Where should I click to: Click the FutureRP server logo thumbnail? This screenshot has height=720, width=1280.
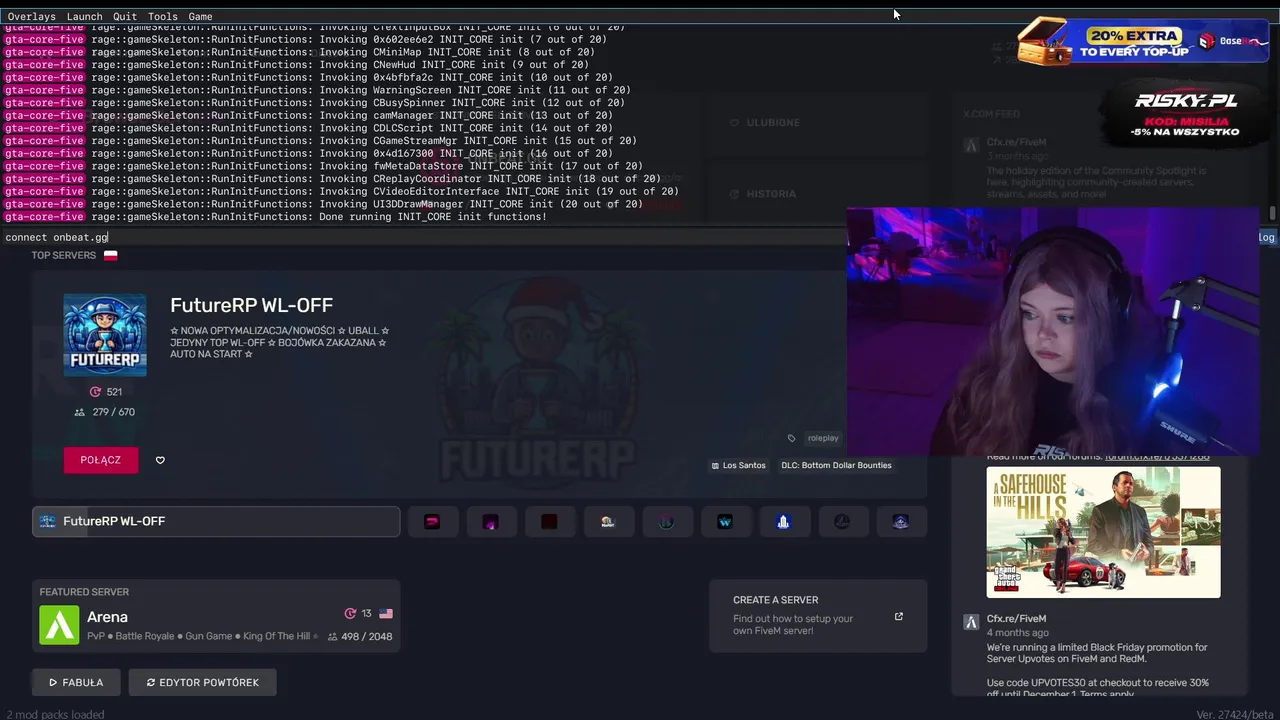[105, 335]
